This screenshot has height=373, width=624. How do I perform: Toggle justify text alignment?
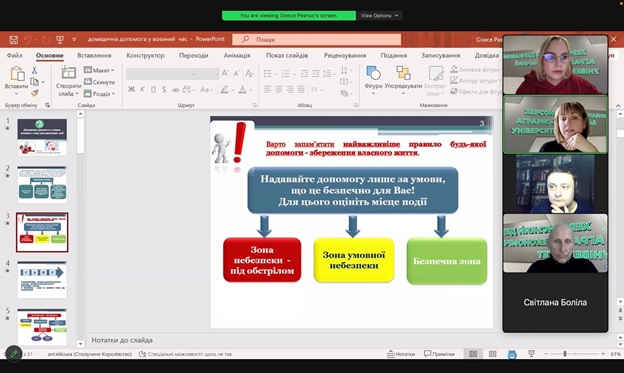point(301,90)
